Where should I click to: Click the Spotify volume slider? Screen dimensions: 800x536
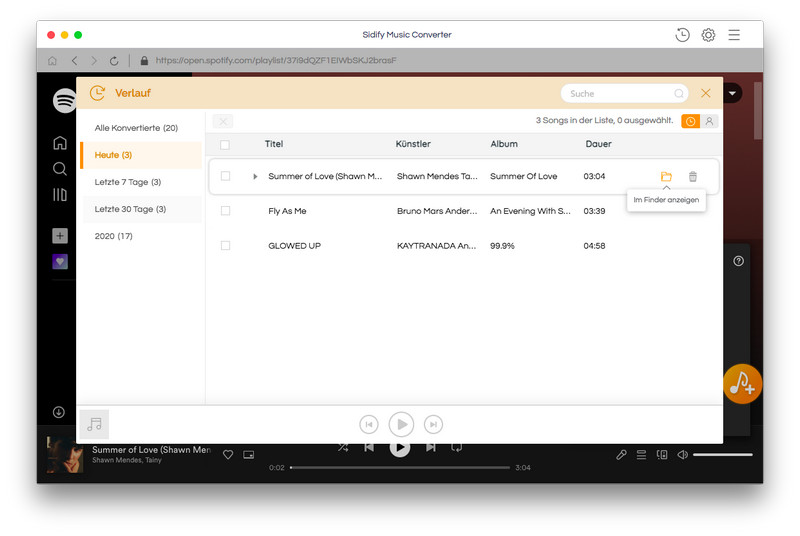pyautogui.click(x=722, y=454)
